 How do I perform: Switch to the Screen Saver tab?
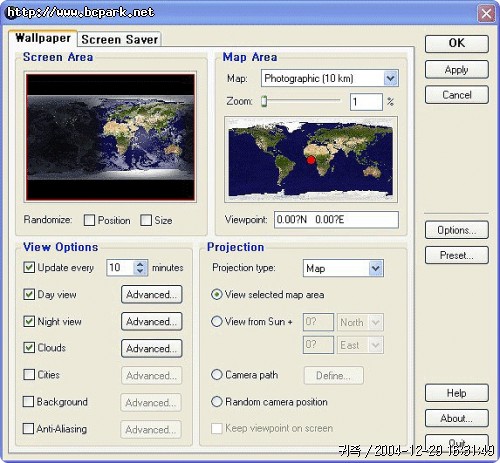point(119,39)
